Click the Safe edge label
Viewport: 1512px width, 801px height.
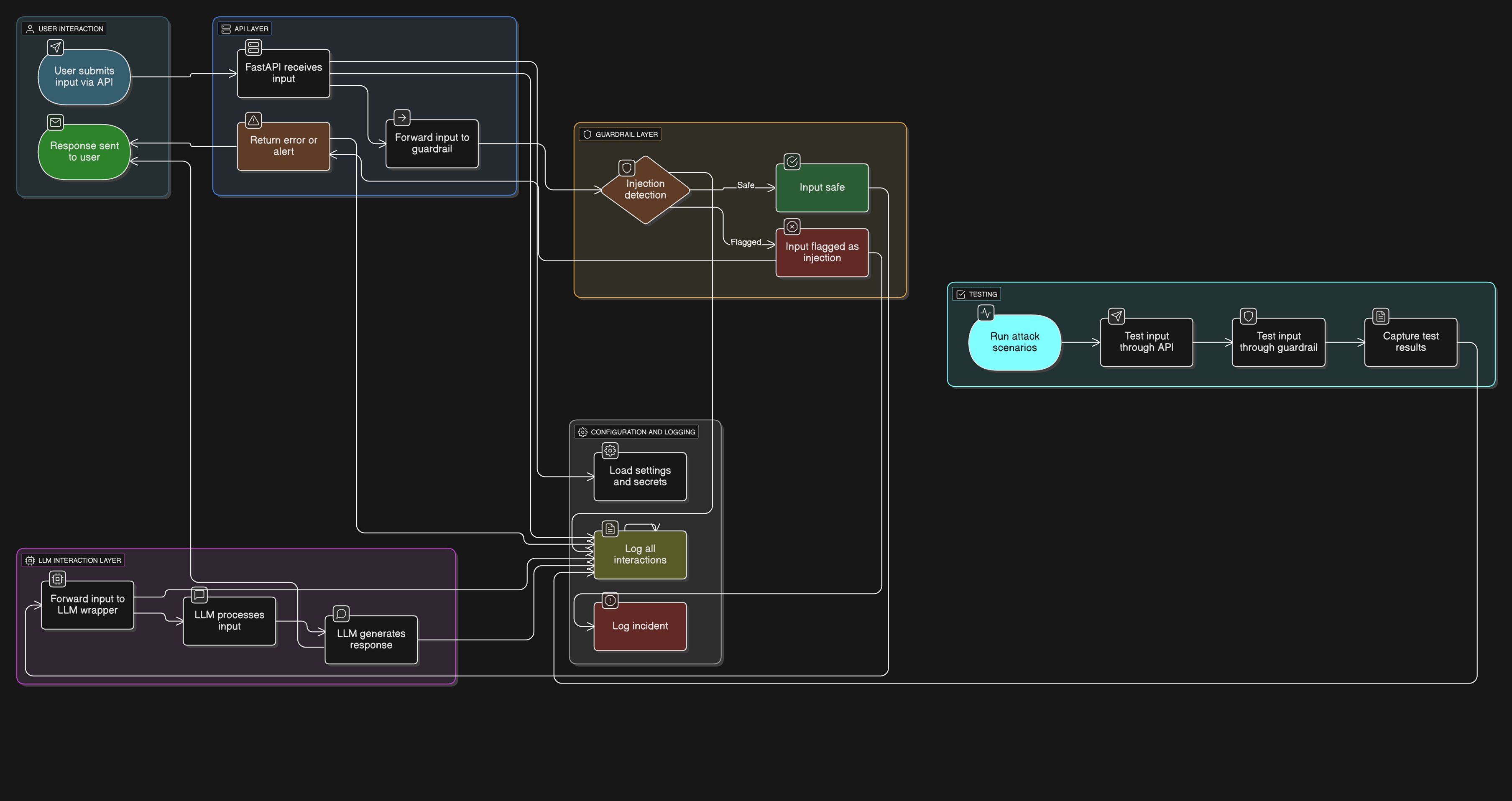746,186
